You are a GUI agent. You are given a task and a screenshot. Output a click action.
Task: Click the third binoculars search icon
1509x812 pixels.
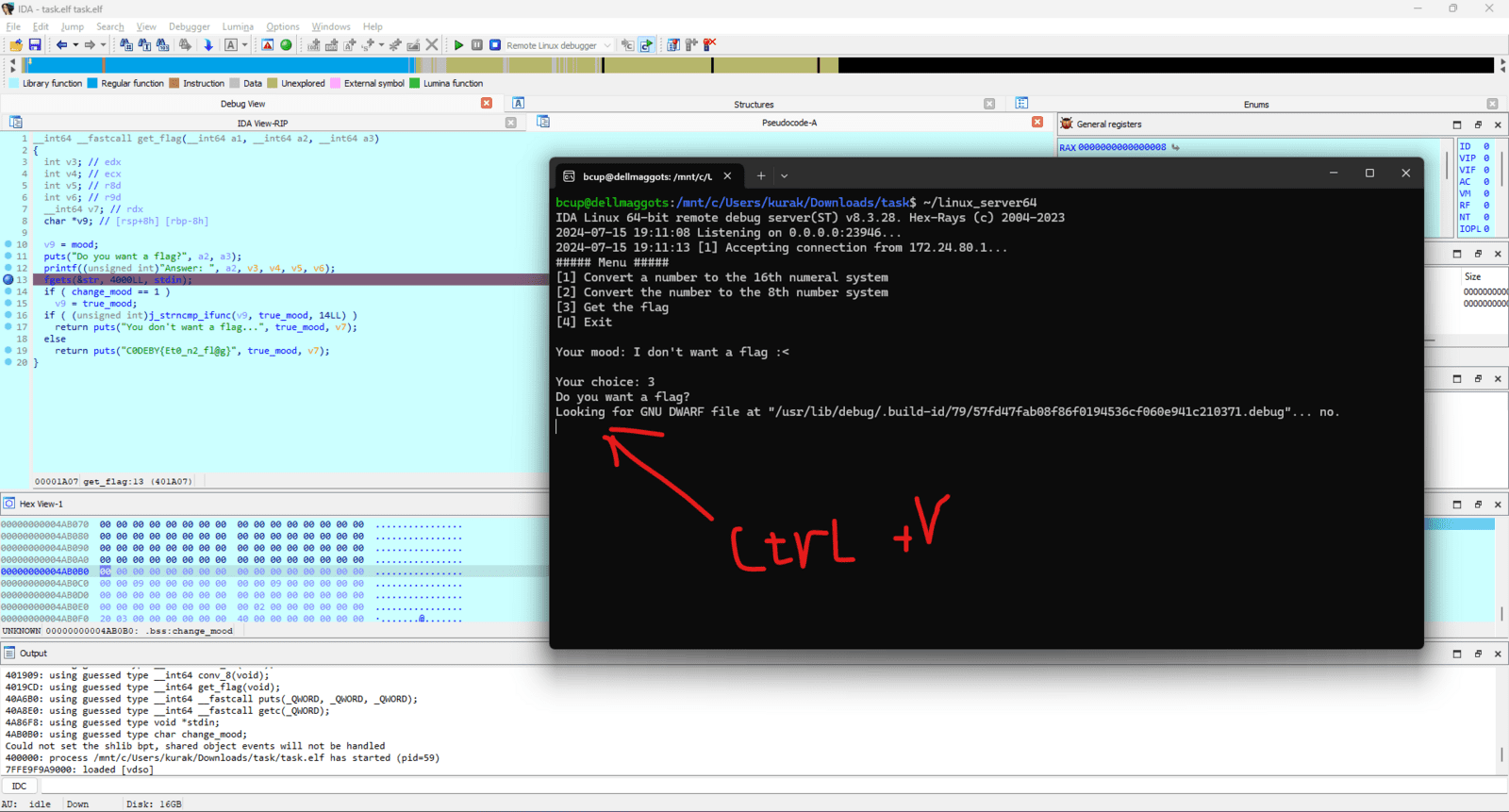coord(163,44)
